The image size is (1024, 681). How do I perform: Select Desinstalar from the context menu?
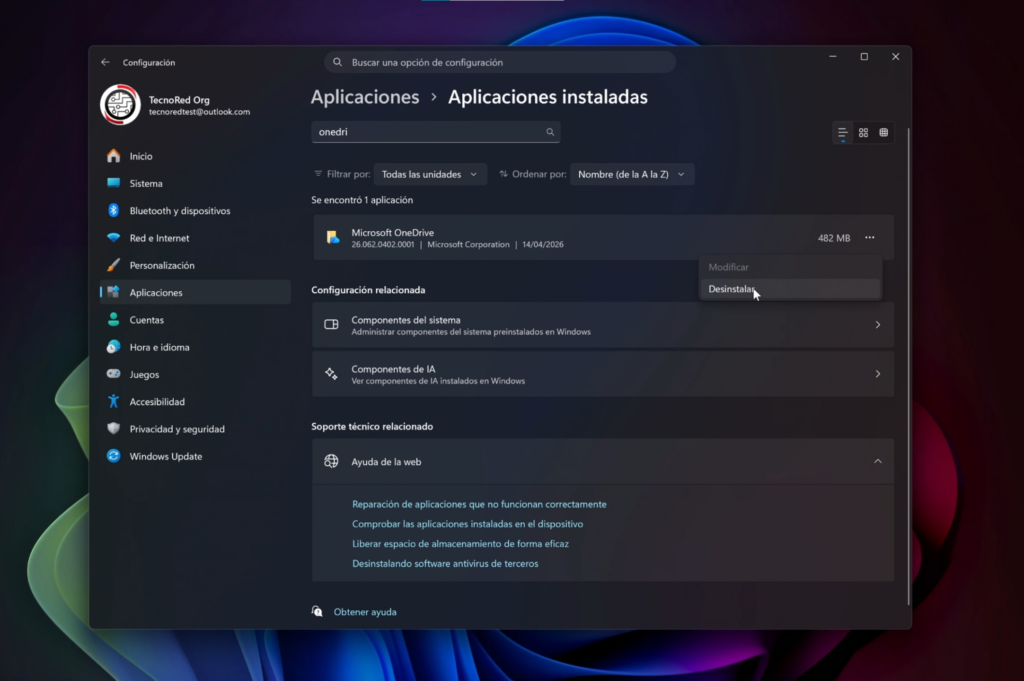tap(731, 289)
